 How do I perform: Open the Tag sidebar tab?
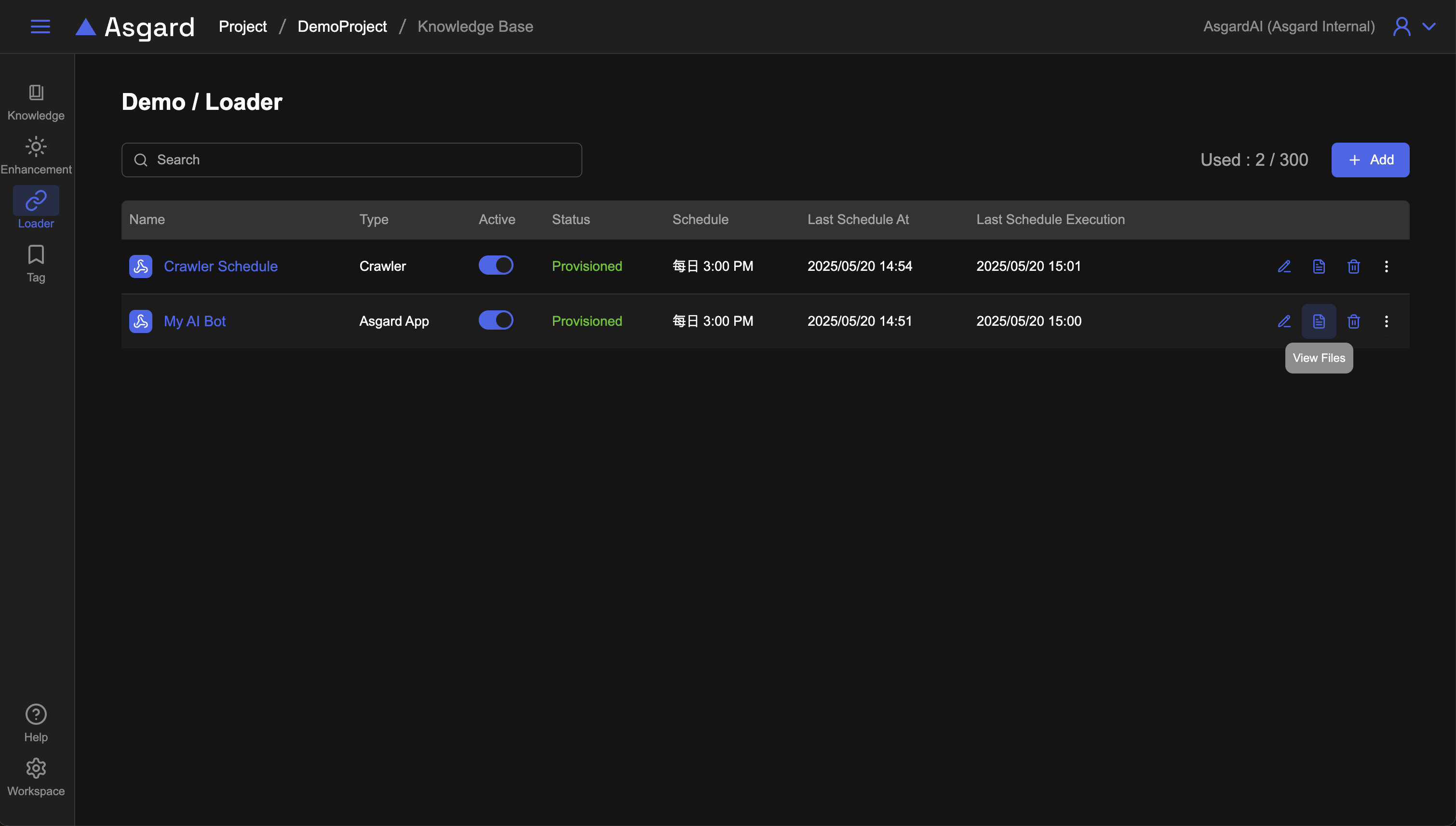36,263
